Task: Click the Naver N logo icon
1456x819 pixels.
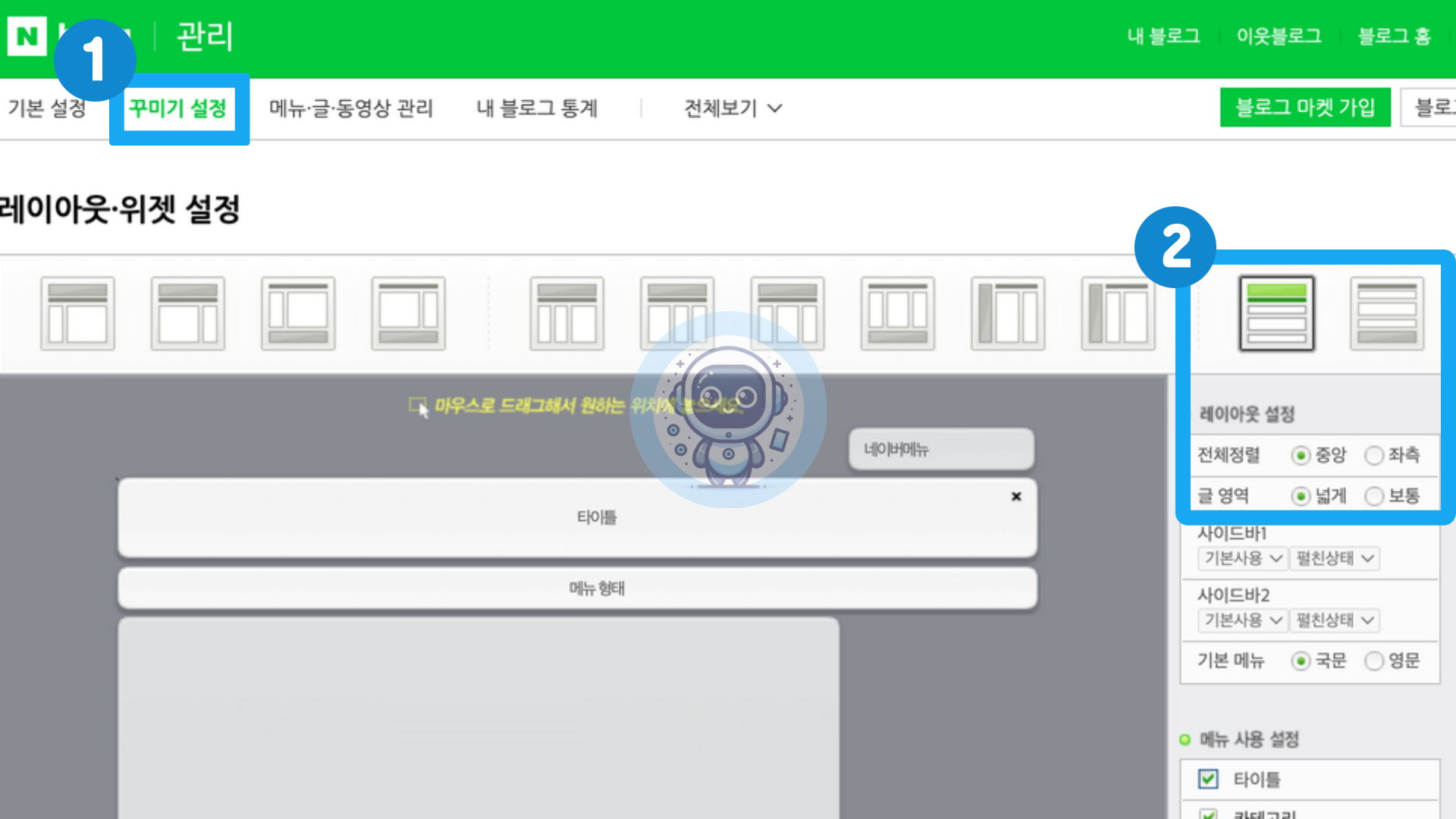Action: pyautogui.click(x=27, y=36)
